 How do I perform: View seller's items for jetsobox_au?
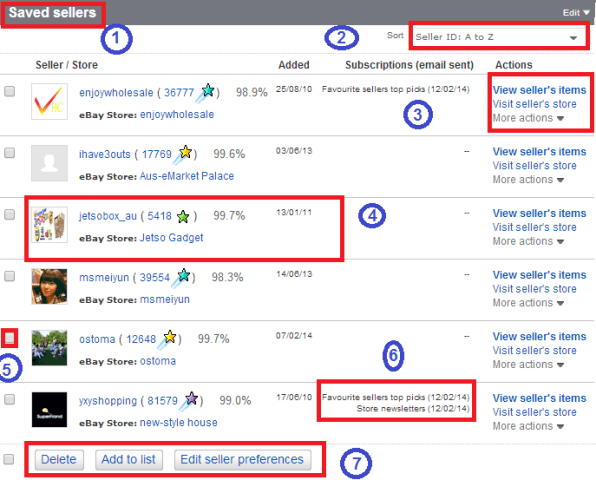539,213
